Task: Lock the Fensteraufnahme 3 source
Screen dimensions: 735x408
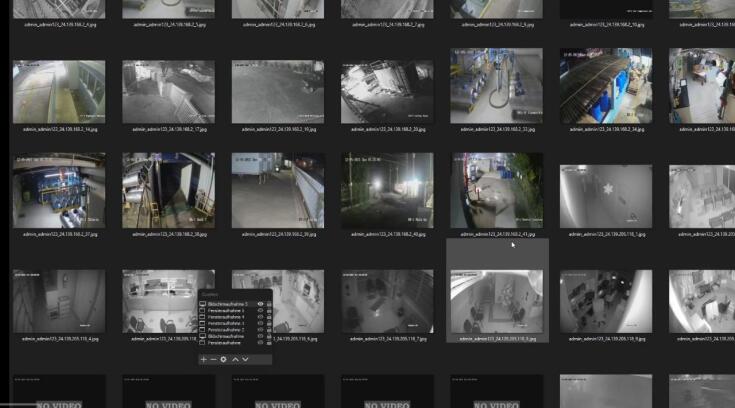Action: (x=269, y=310)
